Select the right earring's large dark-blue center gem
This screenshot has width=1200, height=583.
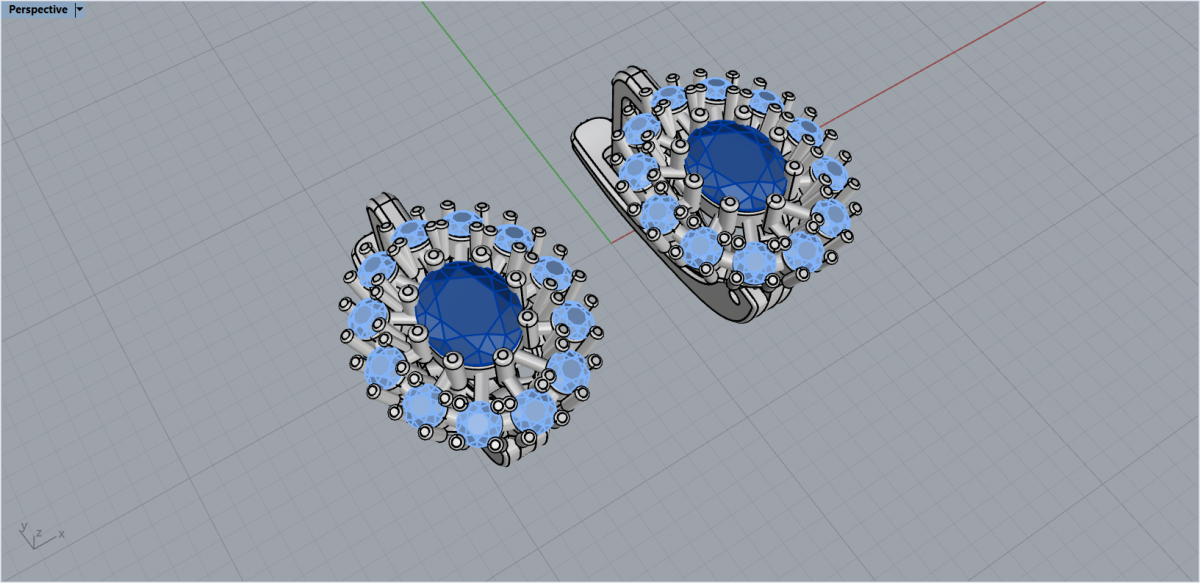coord(736,165)
